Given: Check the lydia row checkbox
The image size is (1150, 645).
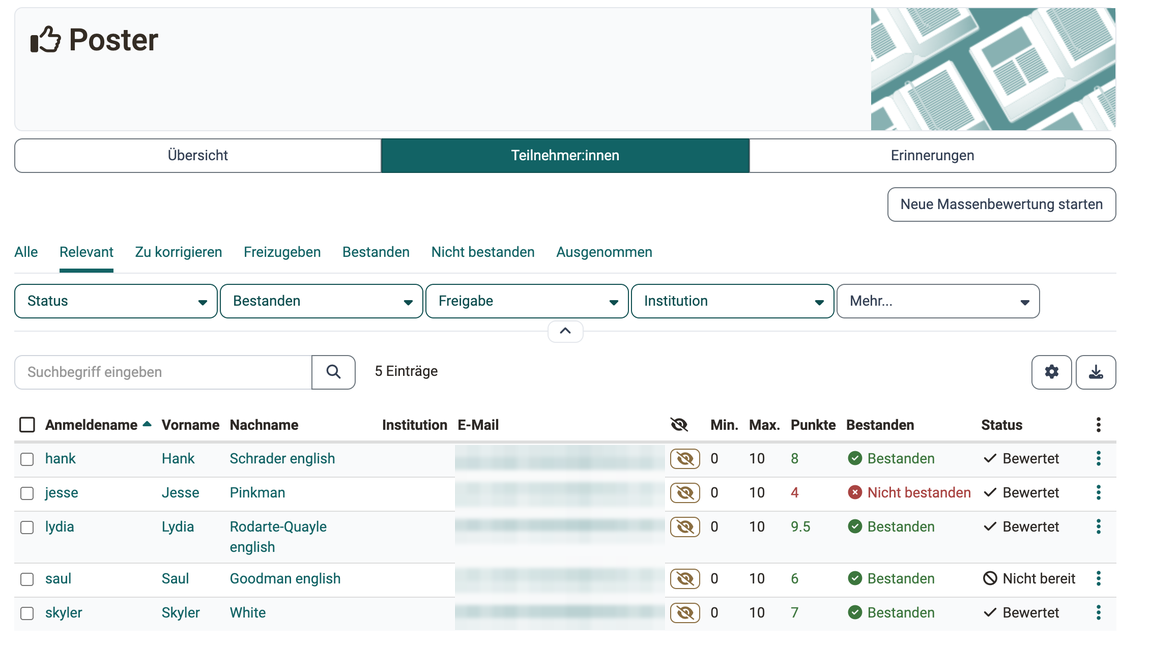Looking at the screenshot, I should (27, 528).
